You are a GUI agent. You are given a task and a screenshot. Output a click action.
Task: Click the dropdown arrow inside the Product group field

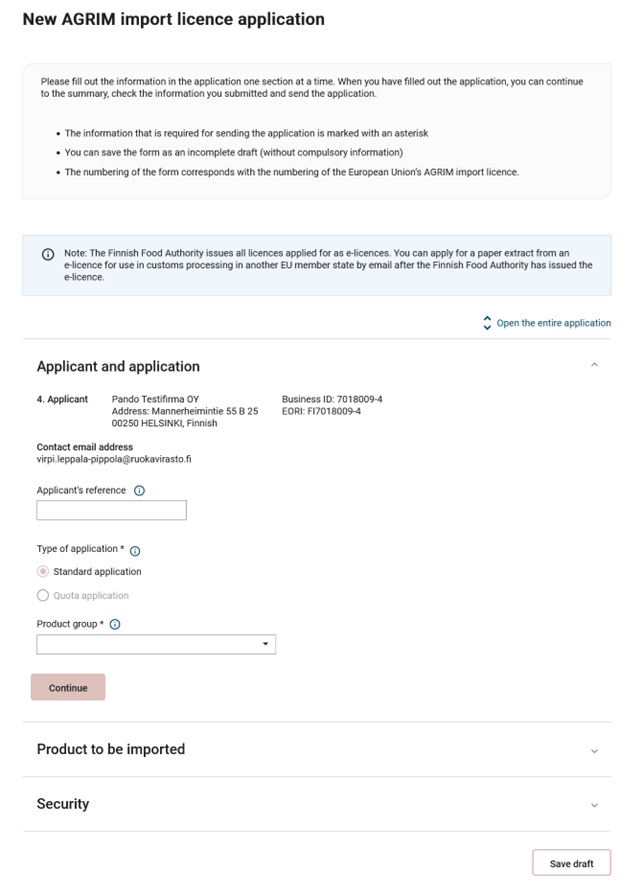click(x=265, y=644)
